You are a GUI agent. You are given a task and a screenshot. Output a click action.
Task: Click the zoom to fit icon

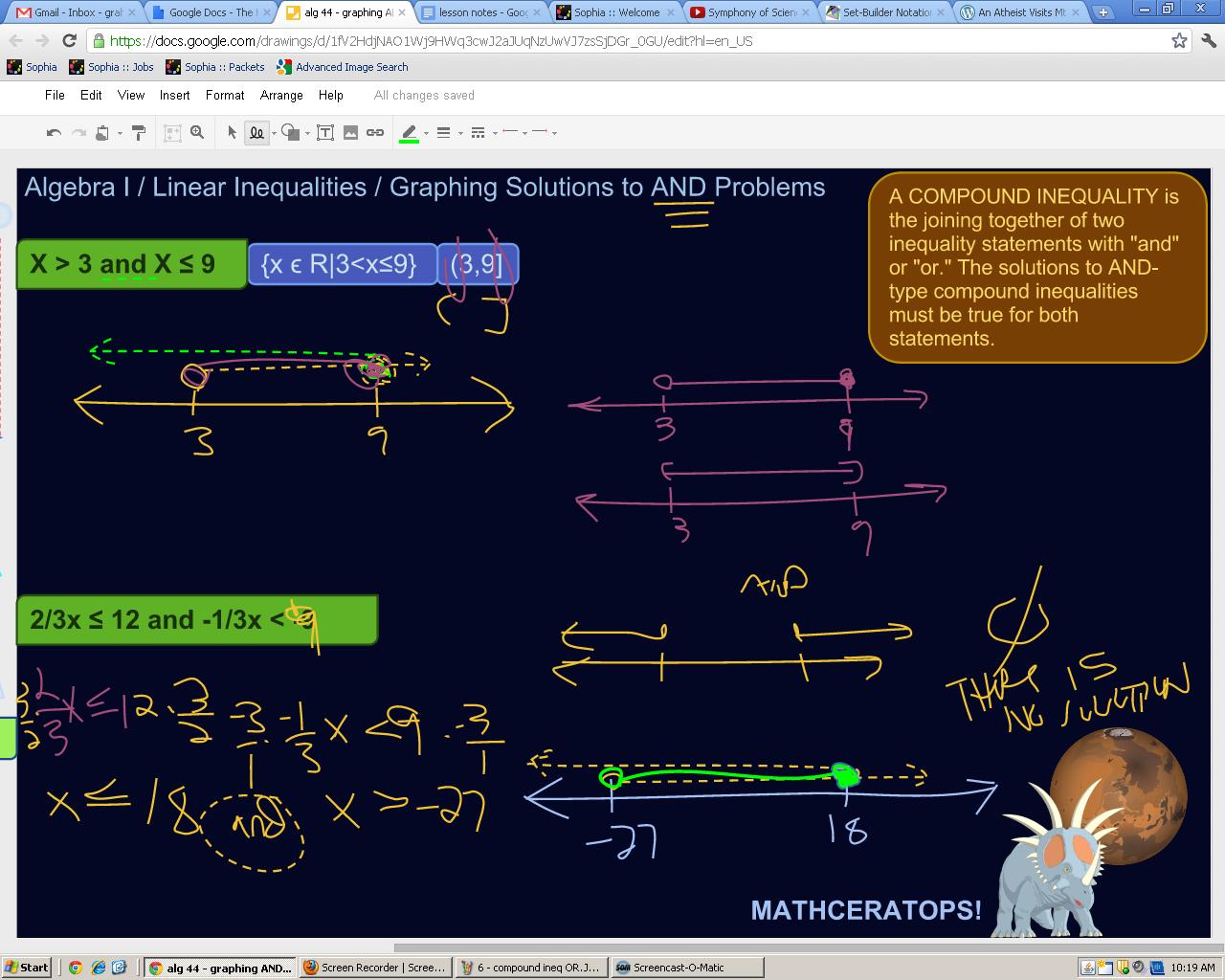pos(172,133)
